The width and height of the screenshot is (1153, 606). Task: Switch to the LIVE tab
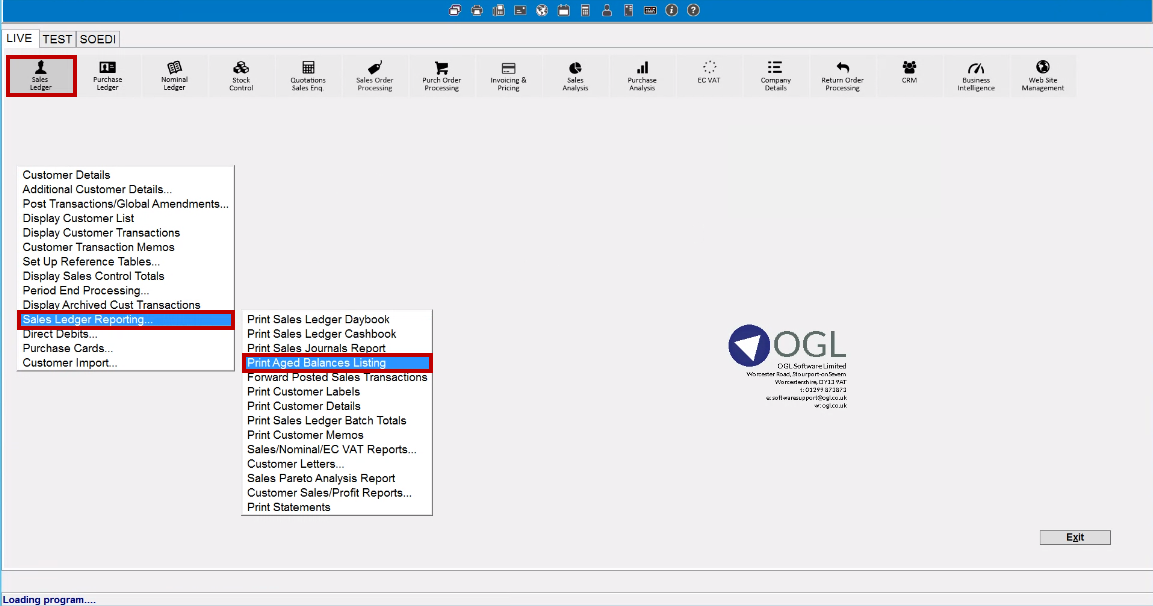pyautogui.click(x=20, y=38)
